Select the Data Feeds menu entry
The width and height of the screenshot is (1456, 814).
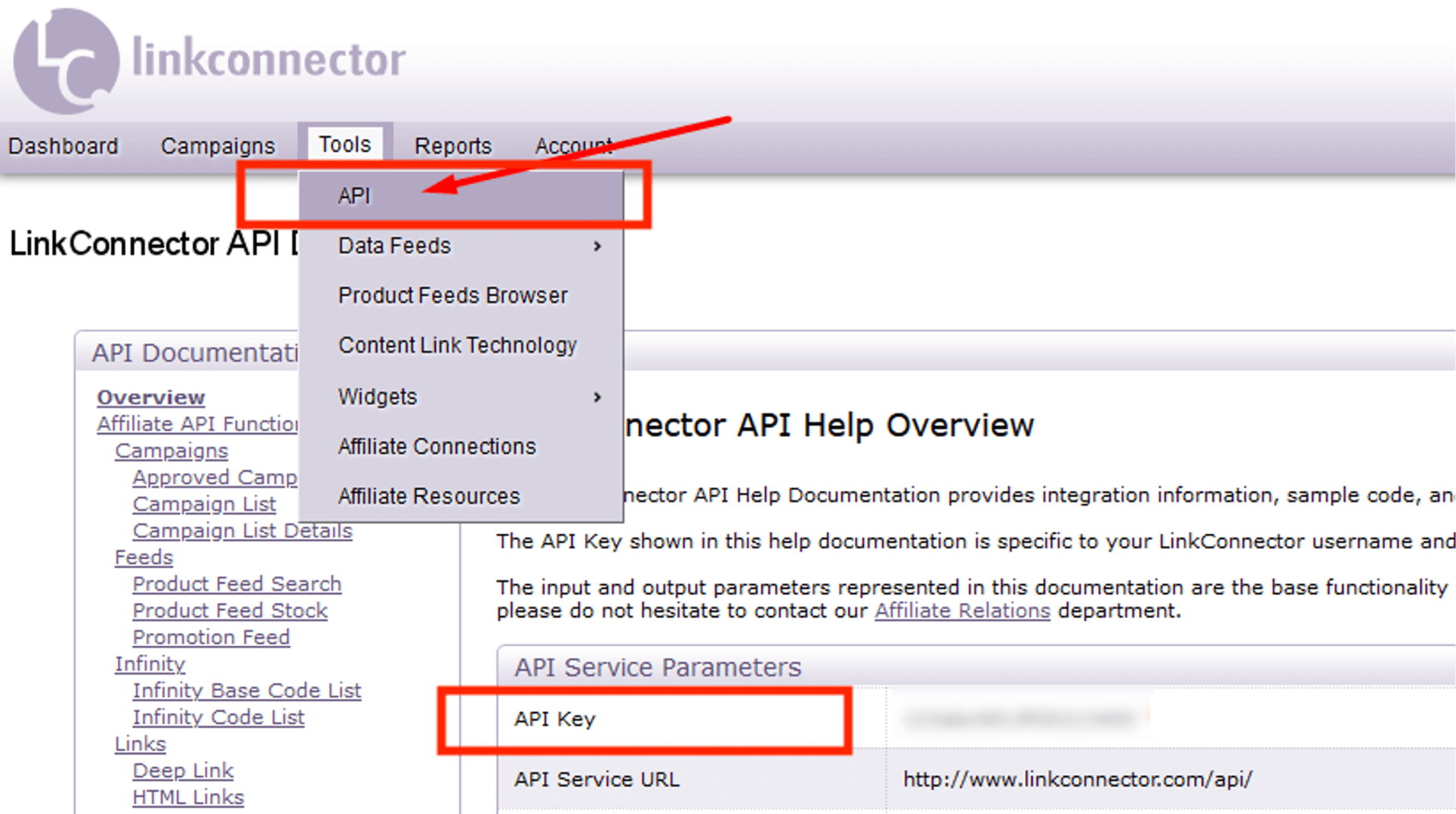tap(461, 246)
